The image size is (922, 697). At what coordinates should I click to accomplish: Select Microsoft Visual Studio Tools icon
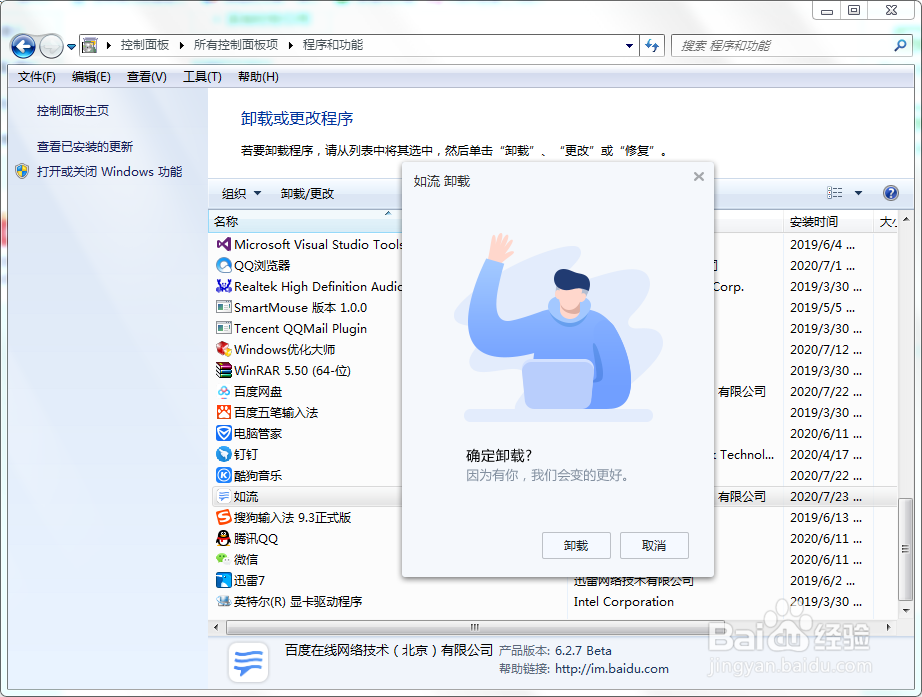point(223,244)
